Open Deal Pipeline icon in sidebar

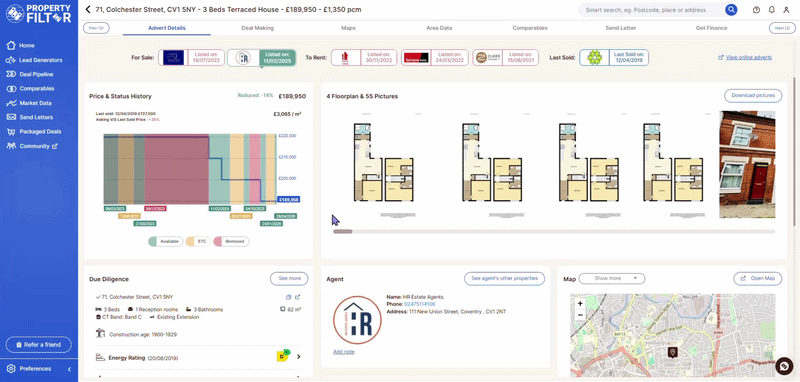(x=11, y=74)
